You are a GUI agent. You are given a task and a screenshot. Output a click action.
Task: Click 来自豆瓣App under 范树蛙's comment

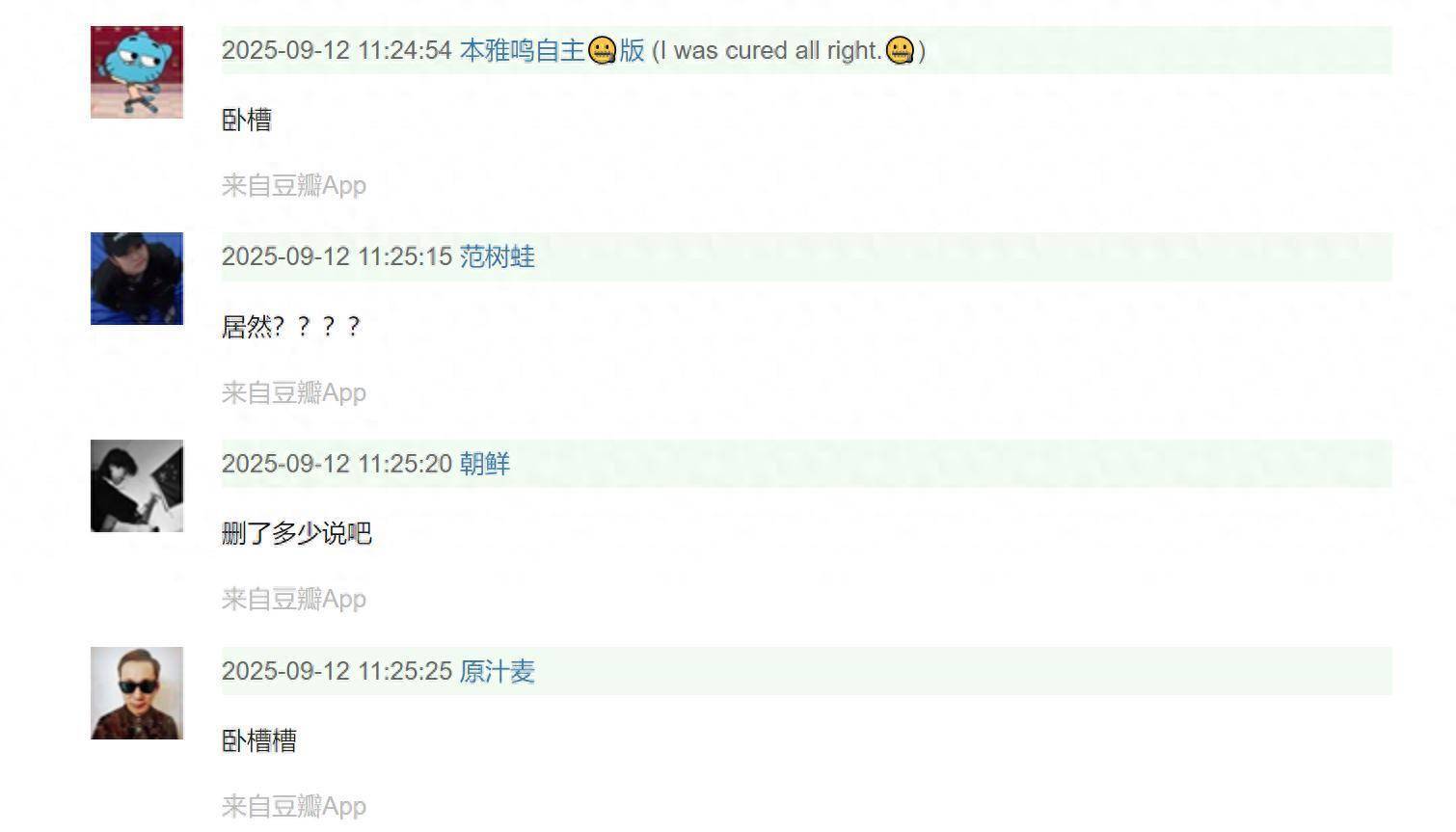coord(294,392)
